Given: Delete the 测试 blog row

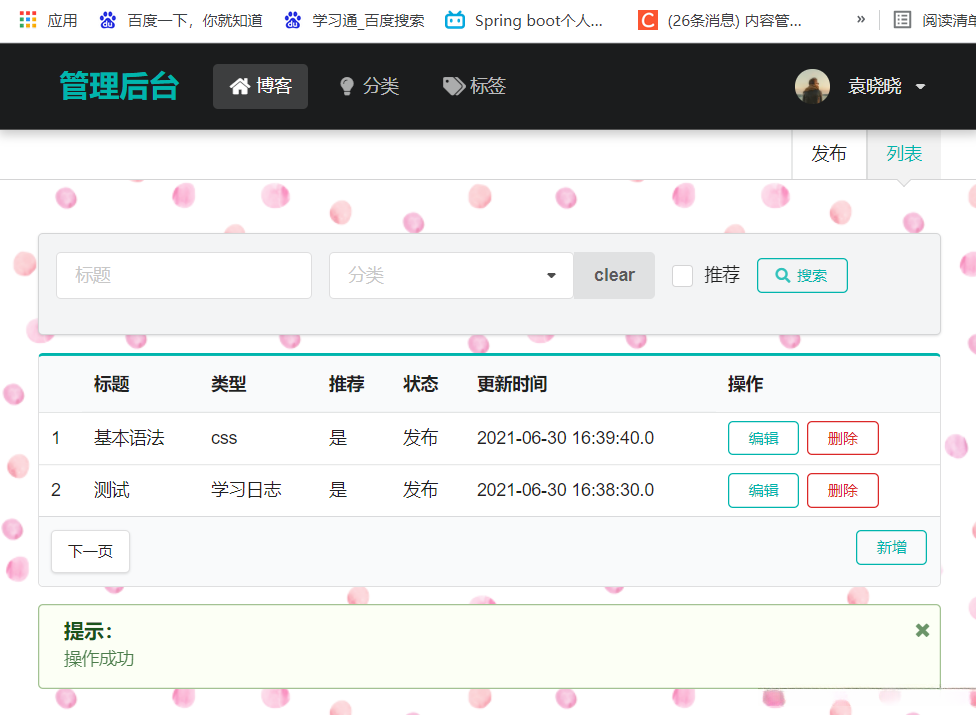Looking at the screenshot, I should 843,490.
